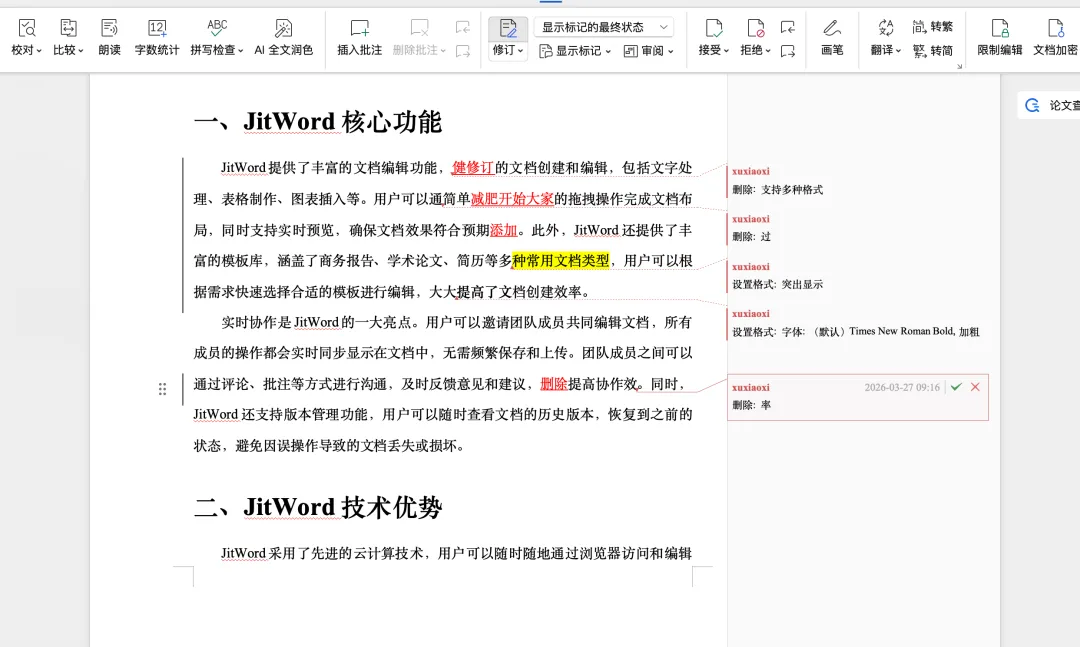The height and width of the screenshot is (647, 1080).
Task: Convert text with 转繁
Action: coord(933,27)
